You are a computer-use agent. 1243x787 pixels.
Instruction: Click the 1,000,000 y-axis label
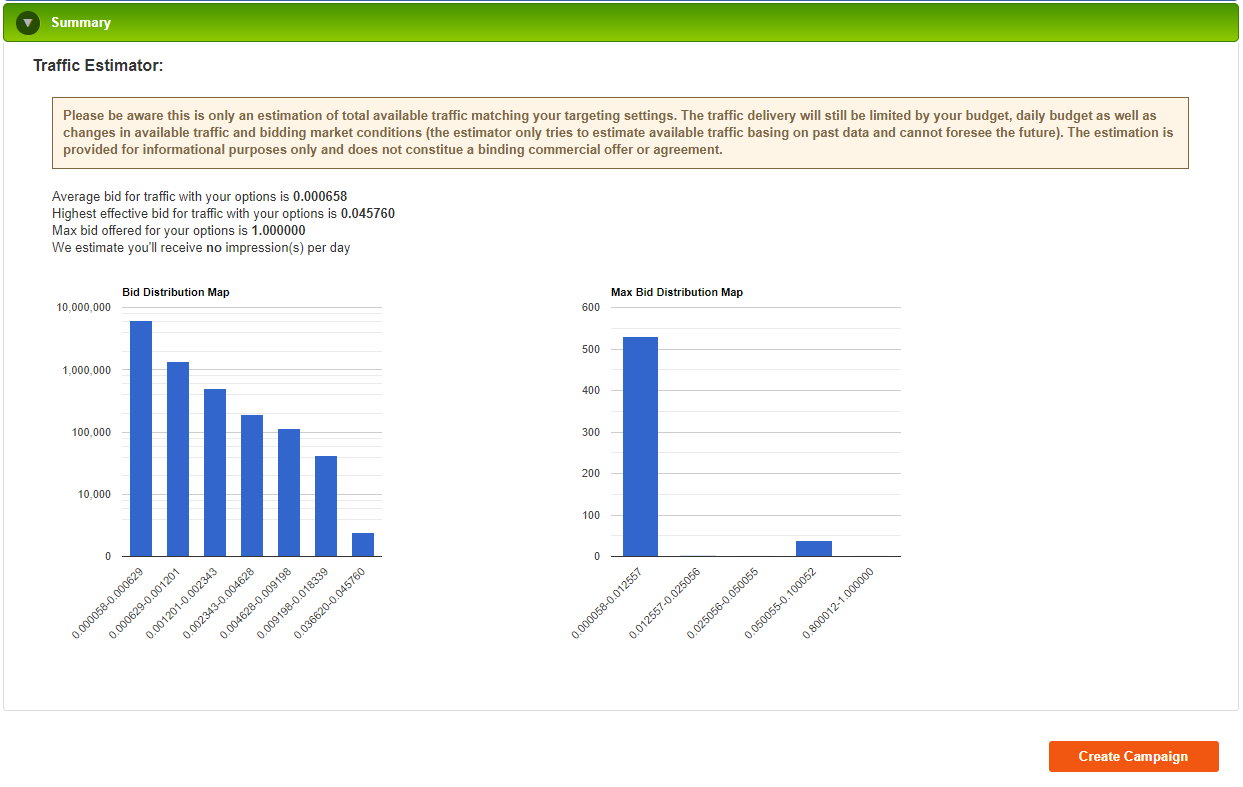click(x=86, y=370)
